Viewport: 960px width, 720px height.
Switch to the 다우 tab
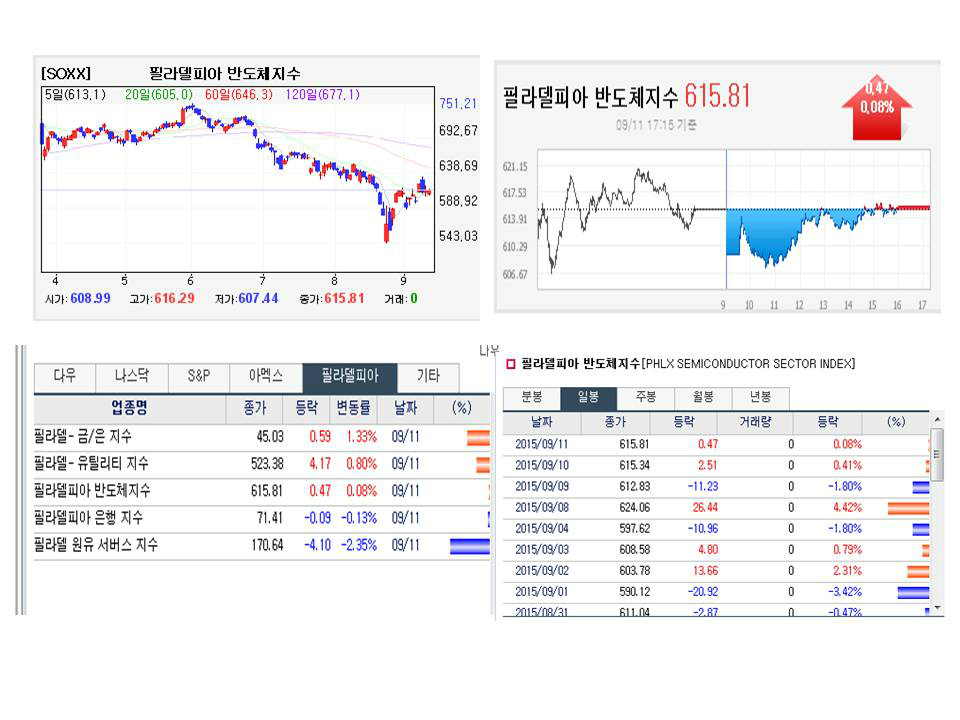click(x=64, y=377)
